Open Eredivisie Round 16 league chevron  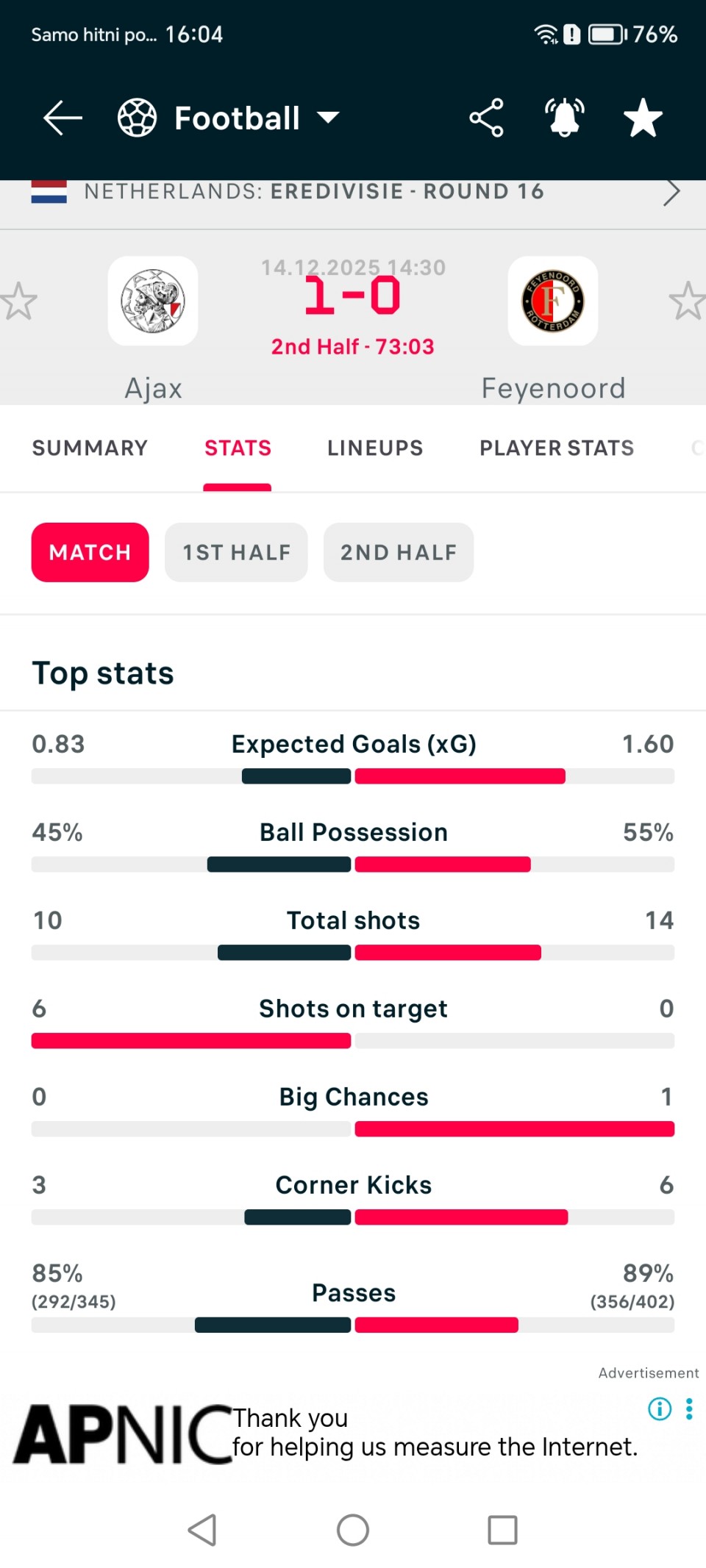(671, 193)
